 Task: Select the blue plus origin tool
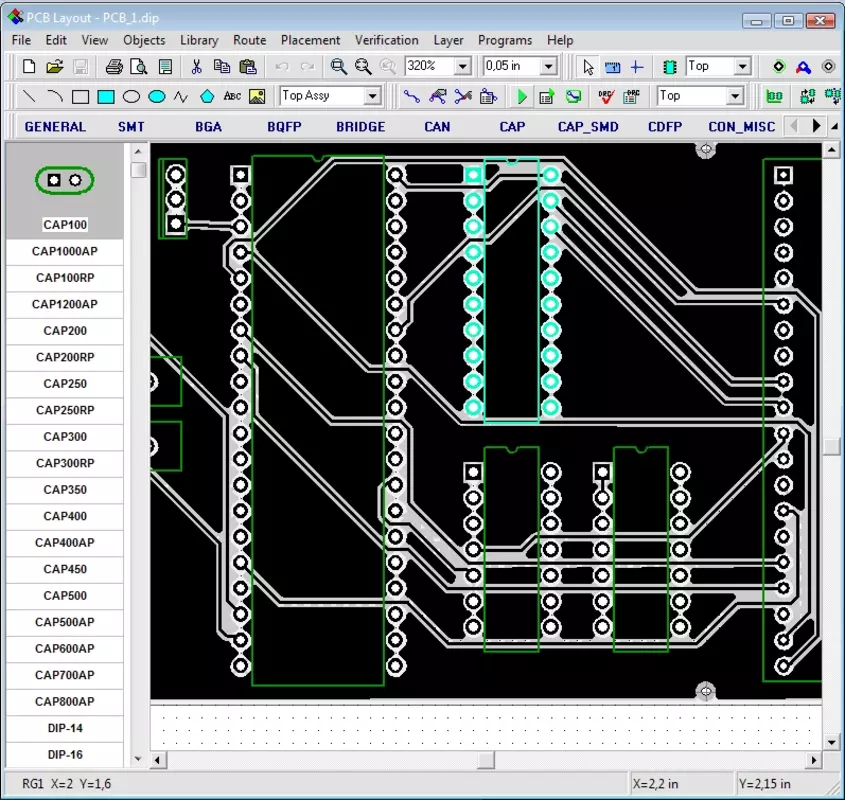coord(637,67)
